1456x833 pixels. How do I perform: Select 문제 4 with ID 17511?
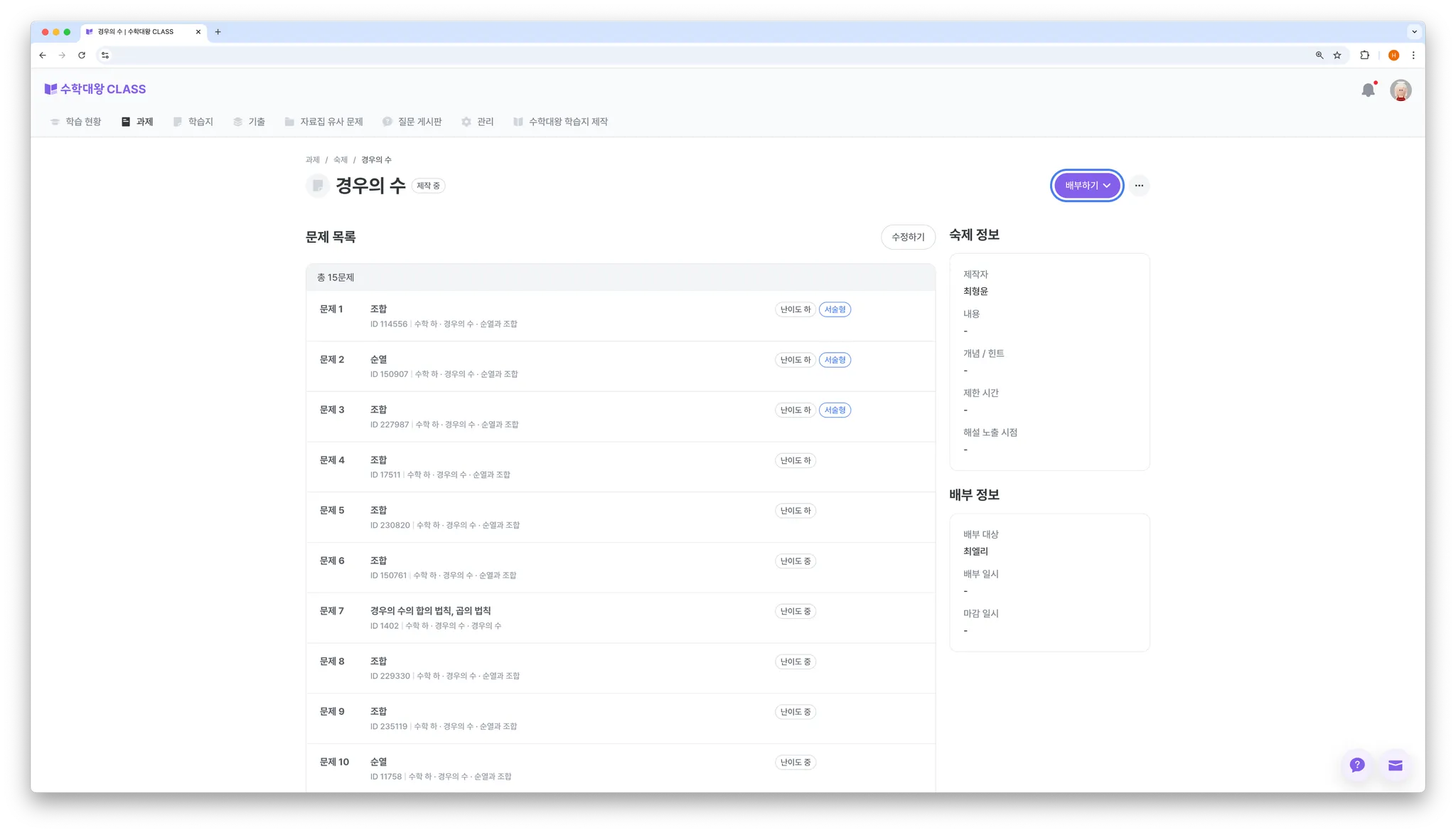point(621,467)
